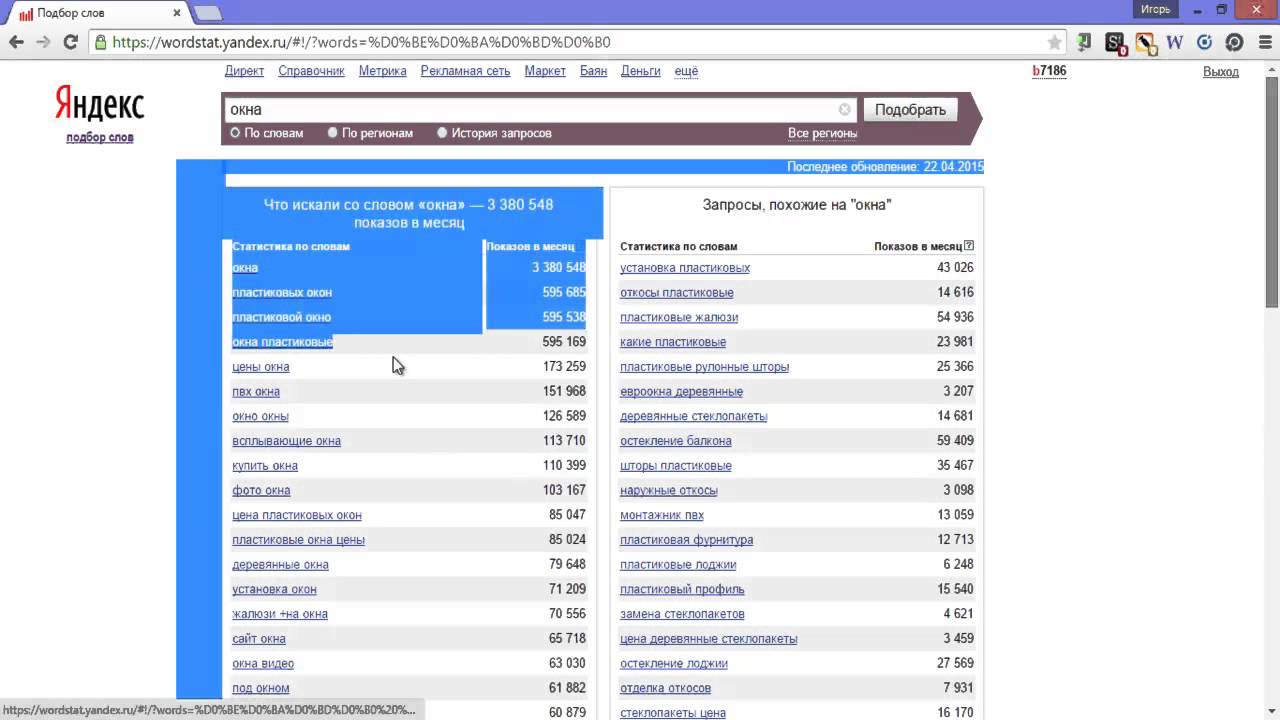Open the деревянные окна query link
This screenshot has width=1280, height=720.
(x=280, y=564)
